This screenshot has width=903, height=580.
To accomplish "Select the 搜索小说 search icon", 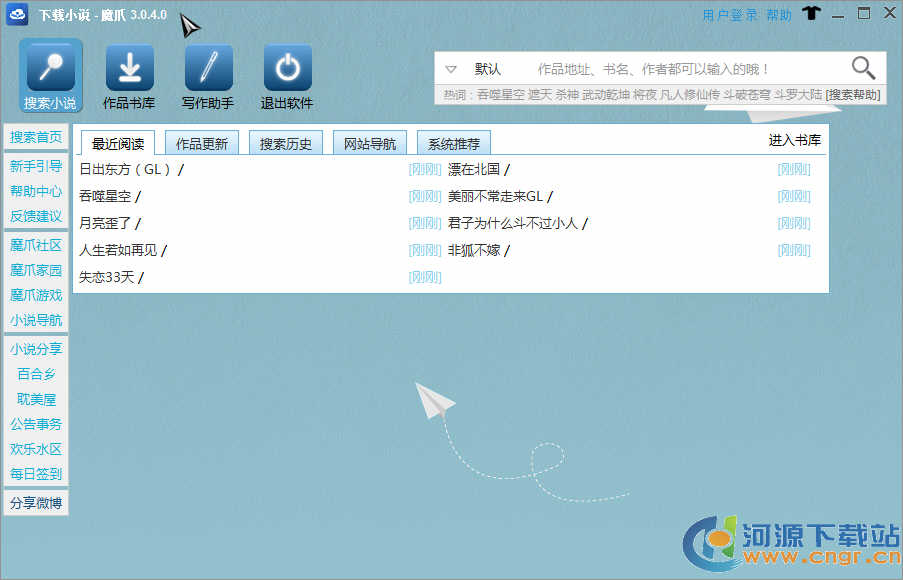I will (51, 75).
